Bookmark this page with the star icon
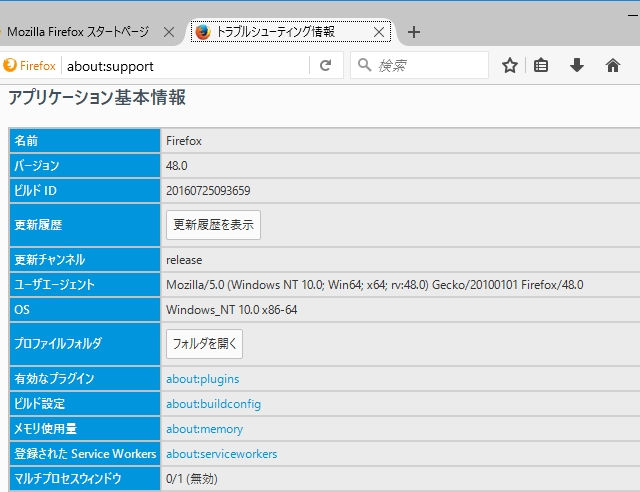 510,65
